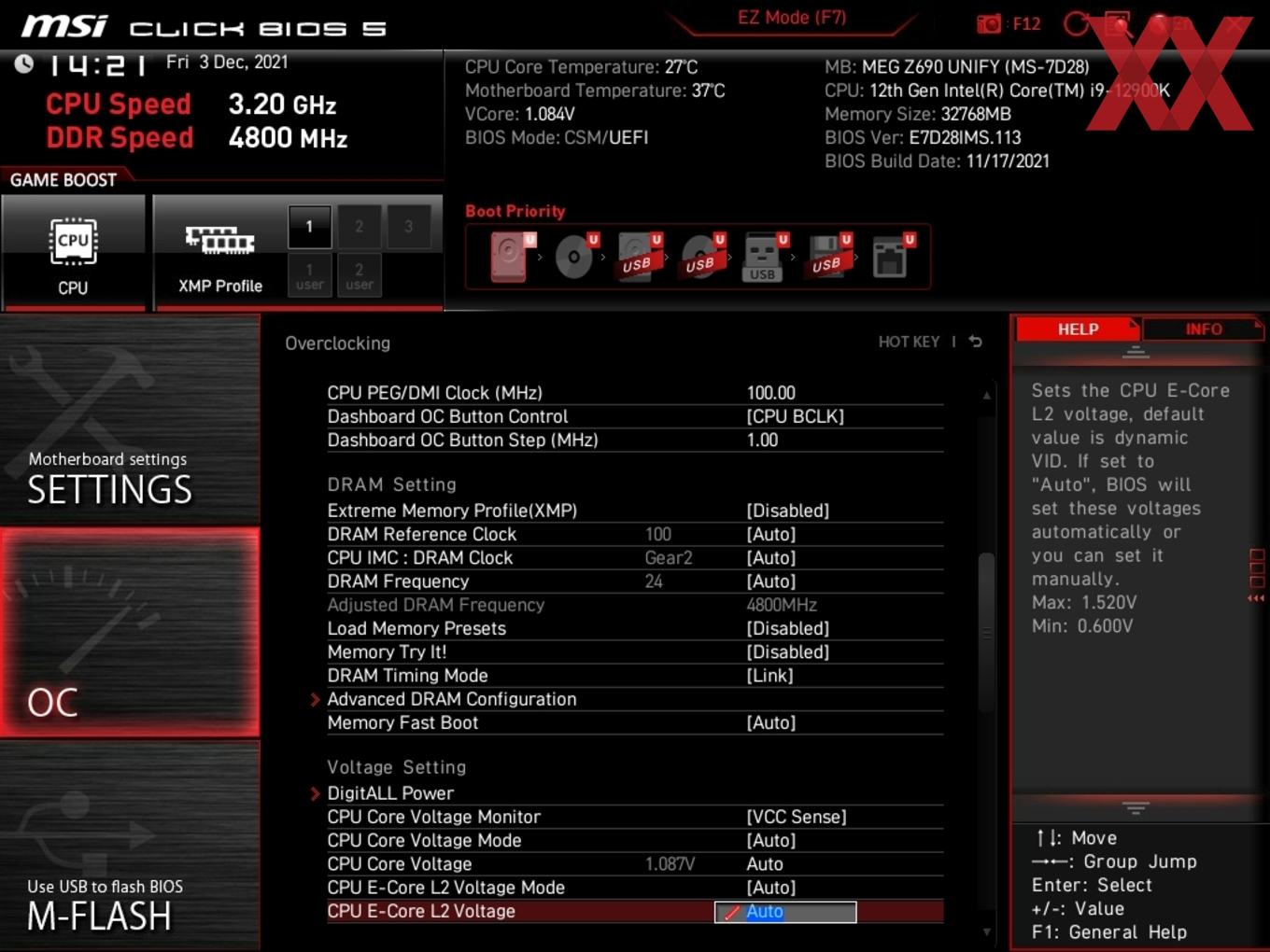Click the scroll-down arrow of the settings list
The height and width of the screenshot is (952, 1270).
click(x=986, y=931)
